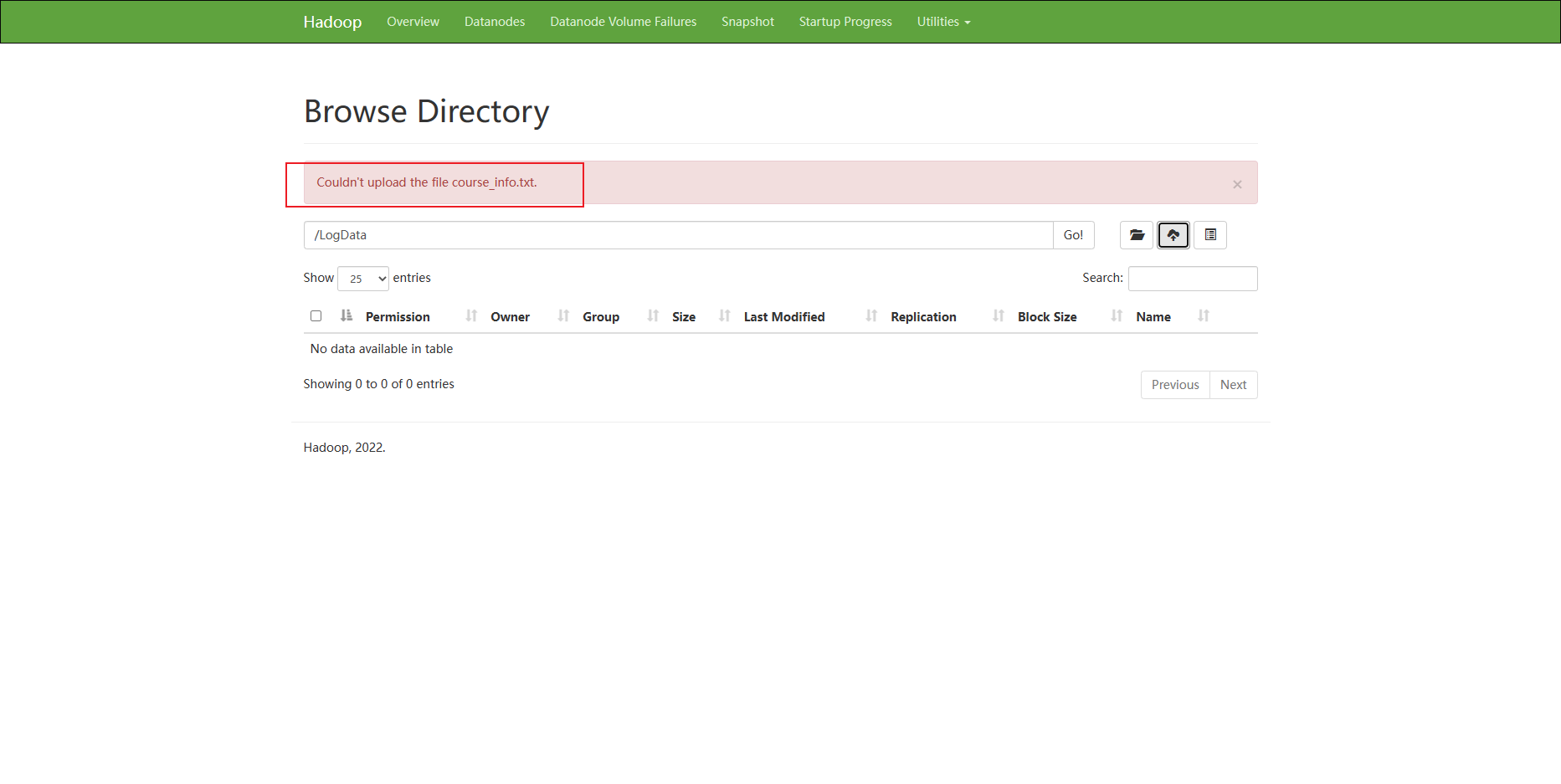This screenshot has width=1561, height=784.
Task: Sort table by Block Size column
Action: (x=1047, y=317)
